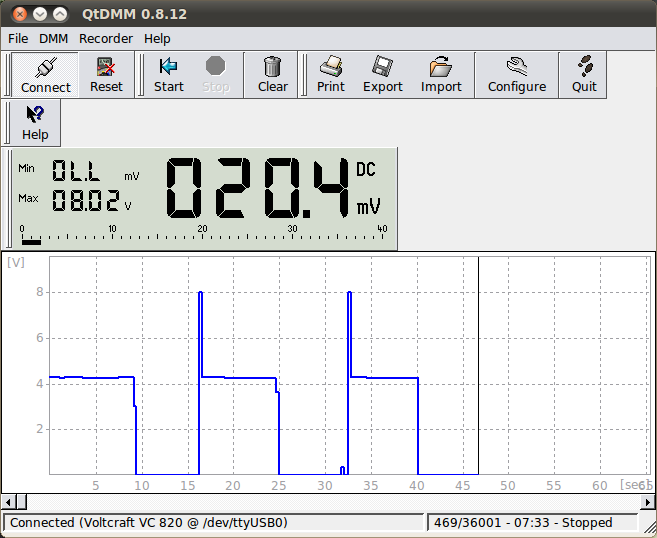Click the Connect plug icon
Screen dimensions: 657x538
46,68
